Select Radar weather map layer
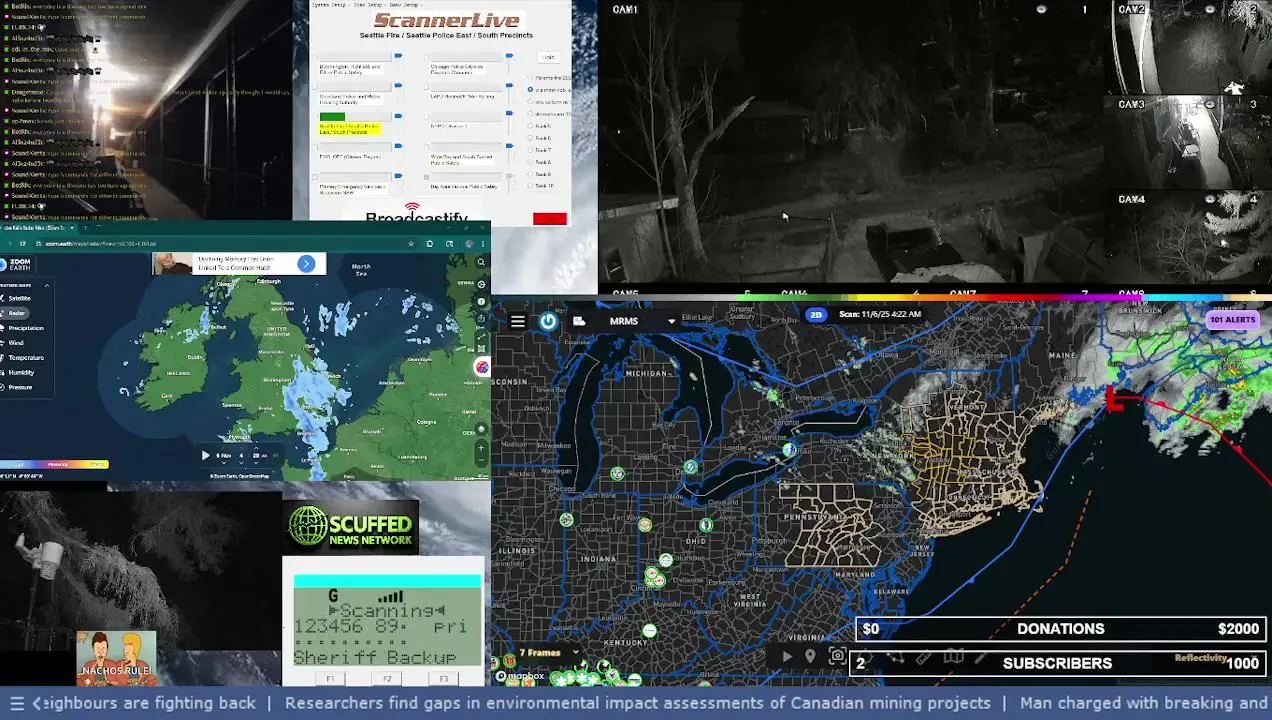Image resolution: width=1272 pixels, height=720 pixels. (x=16, y=313)
